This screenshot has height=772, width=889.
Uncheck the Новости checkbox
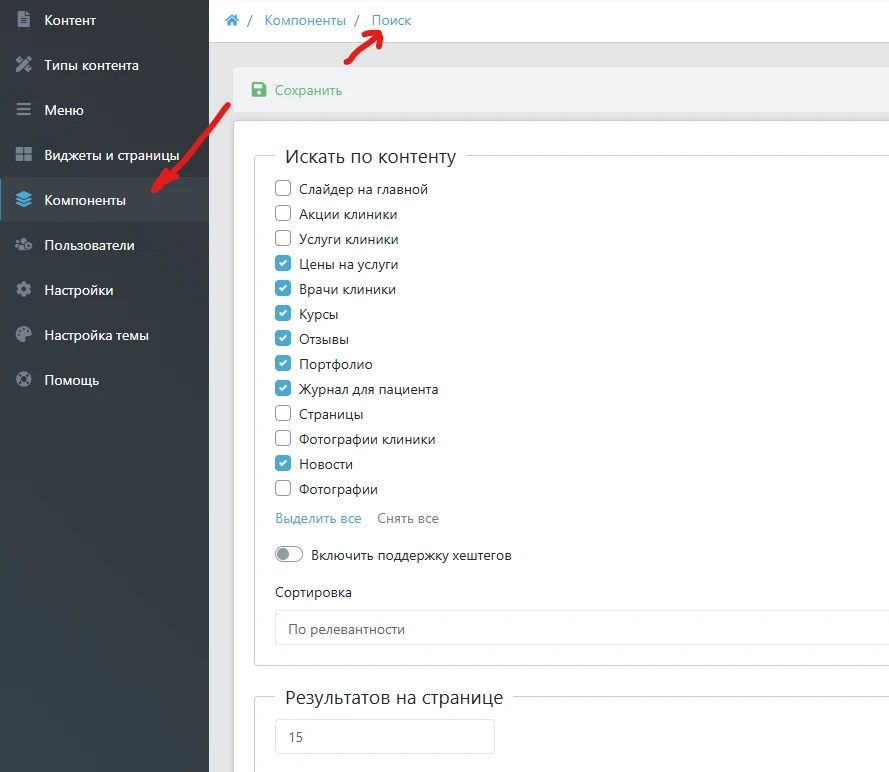click(283, 464)
